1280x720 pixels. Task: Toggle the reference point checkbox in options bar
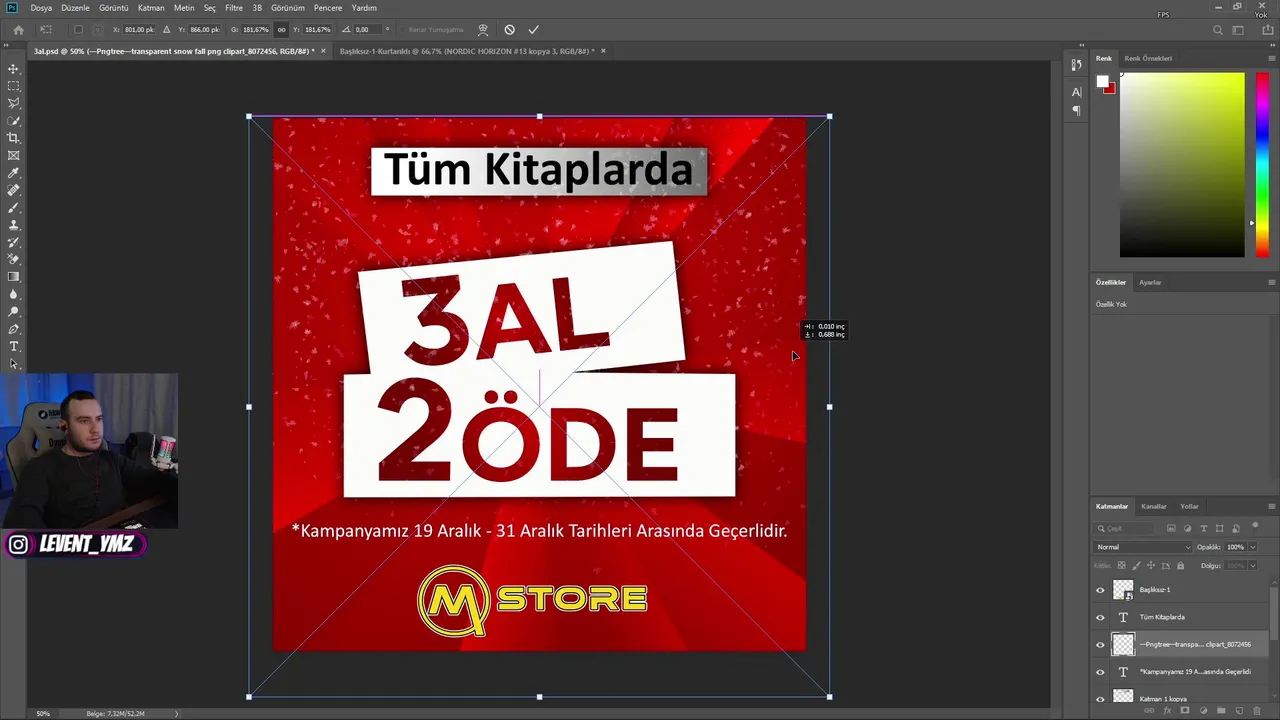(78, 30)
